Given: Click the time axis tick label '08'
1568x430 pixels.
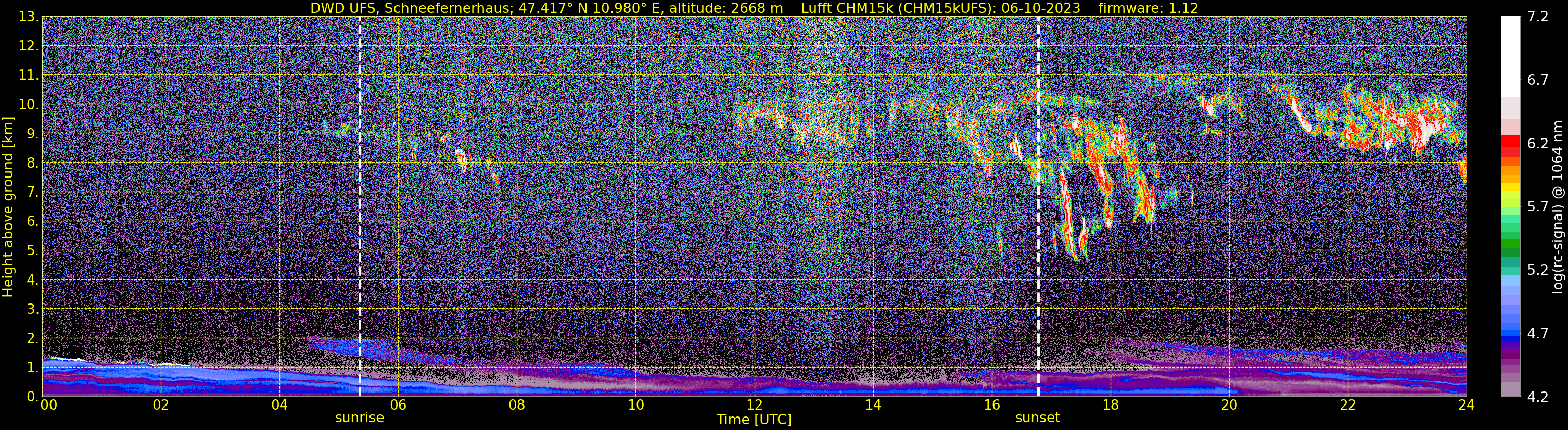Looking at the screenshot, I should click(517, 405).
